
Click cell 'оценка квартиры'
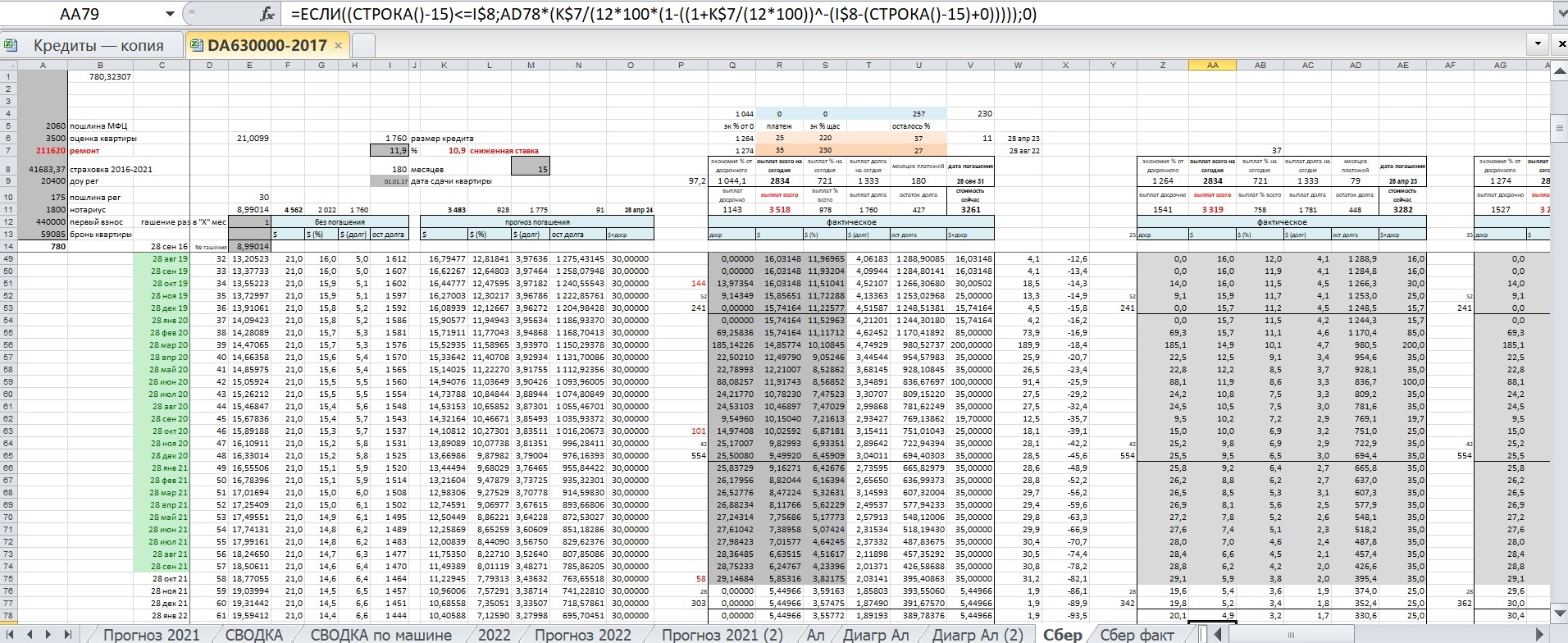tap(103, 139)
